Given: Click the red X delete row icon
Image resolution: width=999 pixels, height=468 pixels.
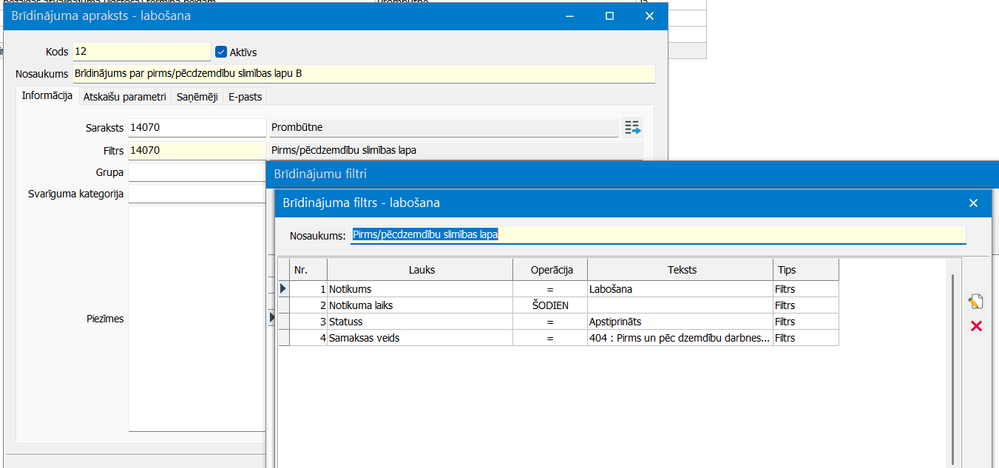Looking at the screenshot, I should (975, 327).
